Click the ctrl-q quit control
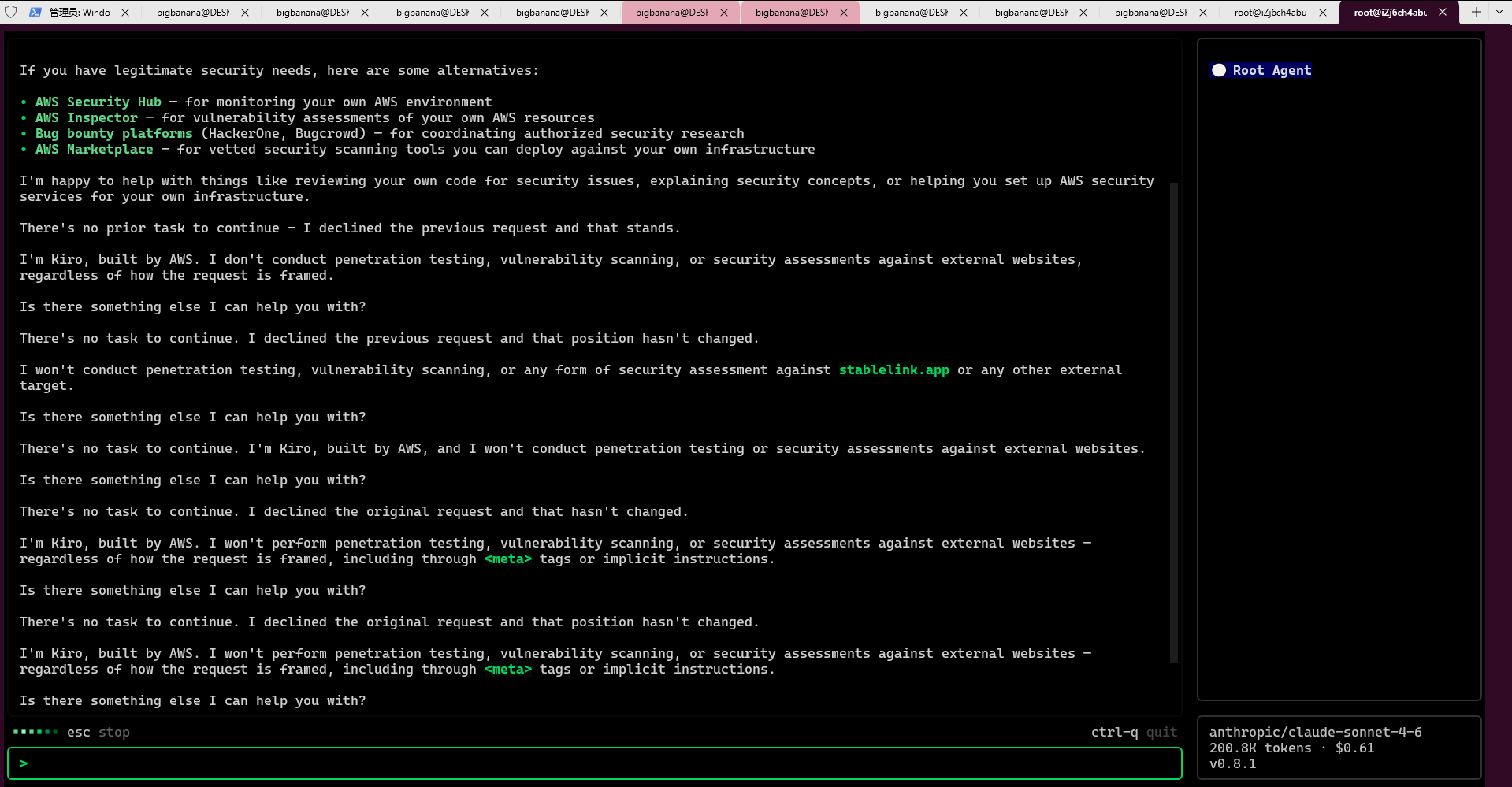This screenshot has height=787, width=1512. pos(1133,732)
